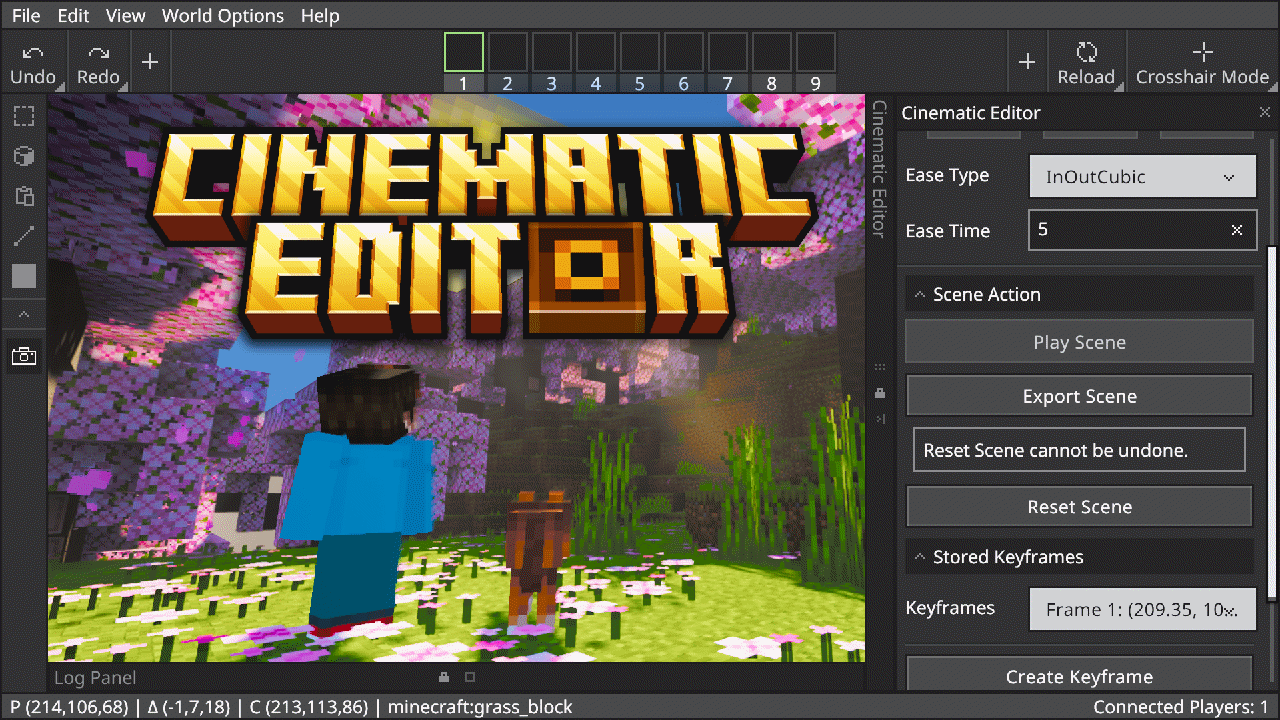This screenshot has width=1280, height=720.
Task: Open the camera Cinematic Editor tool
Action: (x=23, y=356)
